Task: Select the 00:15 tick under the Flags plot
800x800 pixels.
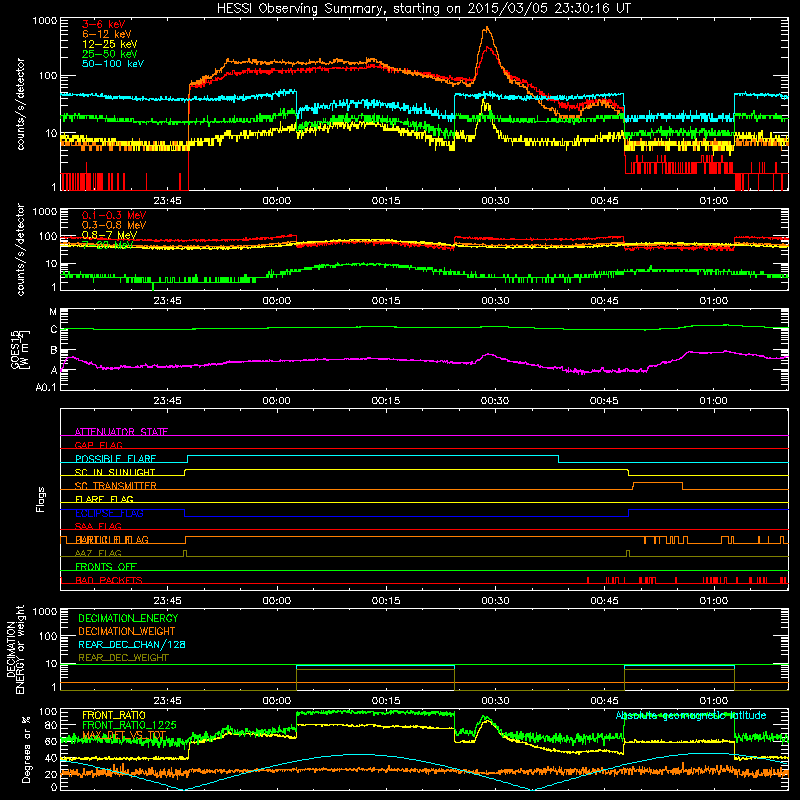Action: click(x=386, y=601)
